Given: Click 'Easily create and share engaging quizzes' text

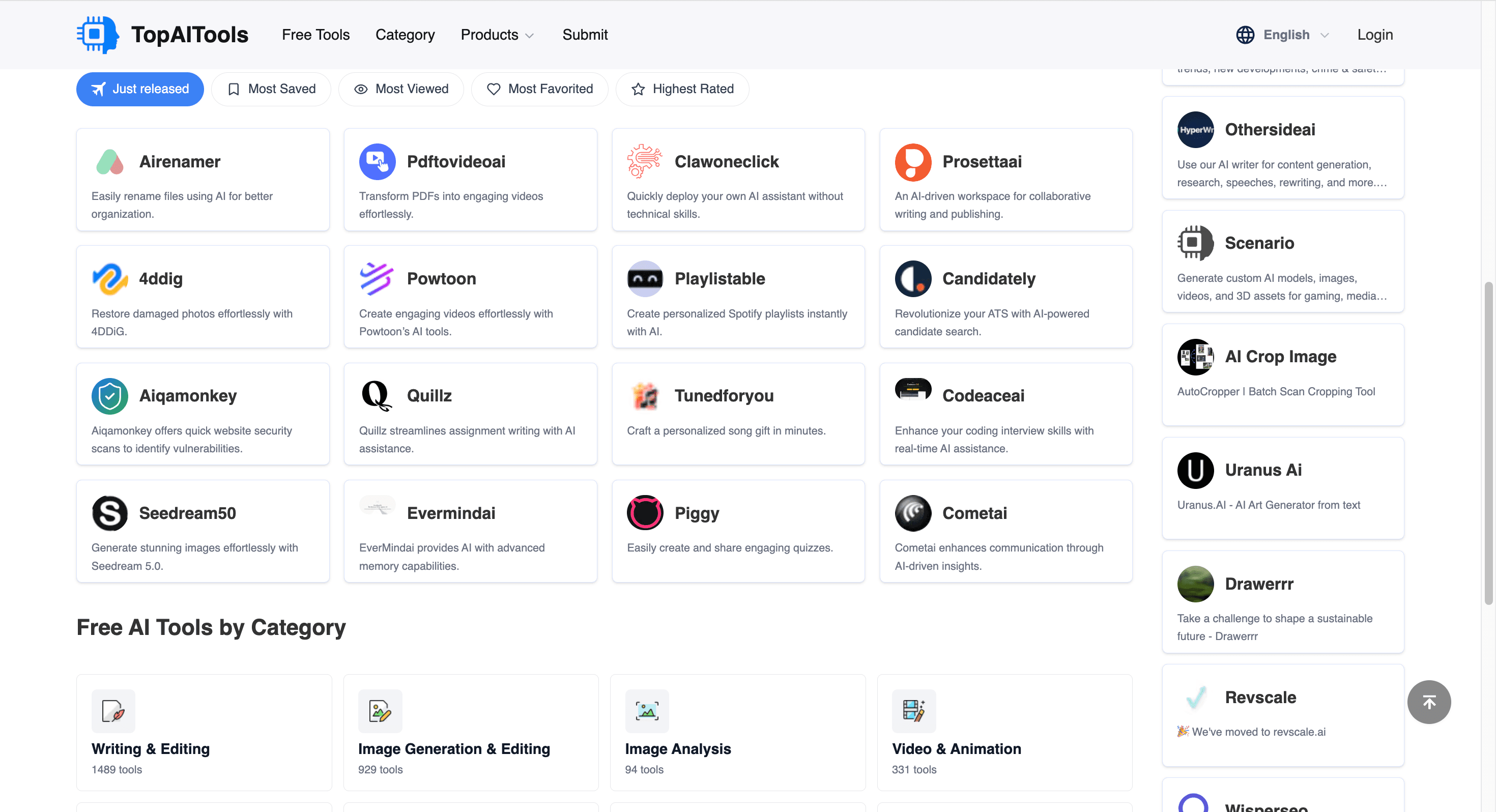Looking at the screenshot, I should tap(730, 548).
